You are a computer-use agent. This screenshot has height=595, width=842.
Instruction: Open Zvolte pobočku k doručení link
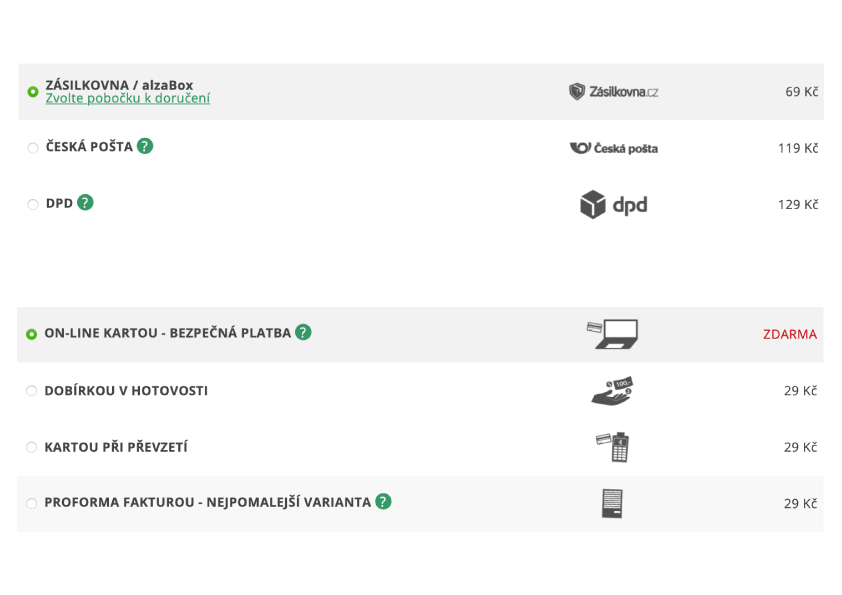tap(128, 99)
